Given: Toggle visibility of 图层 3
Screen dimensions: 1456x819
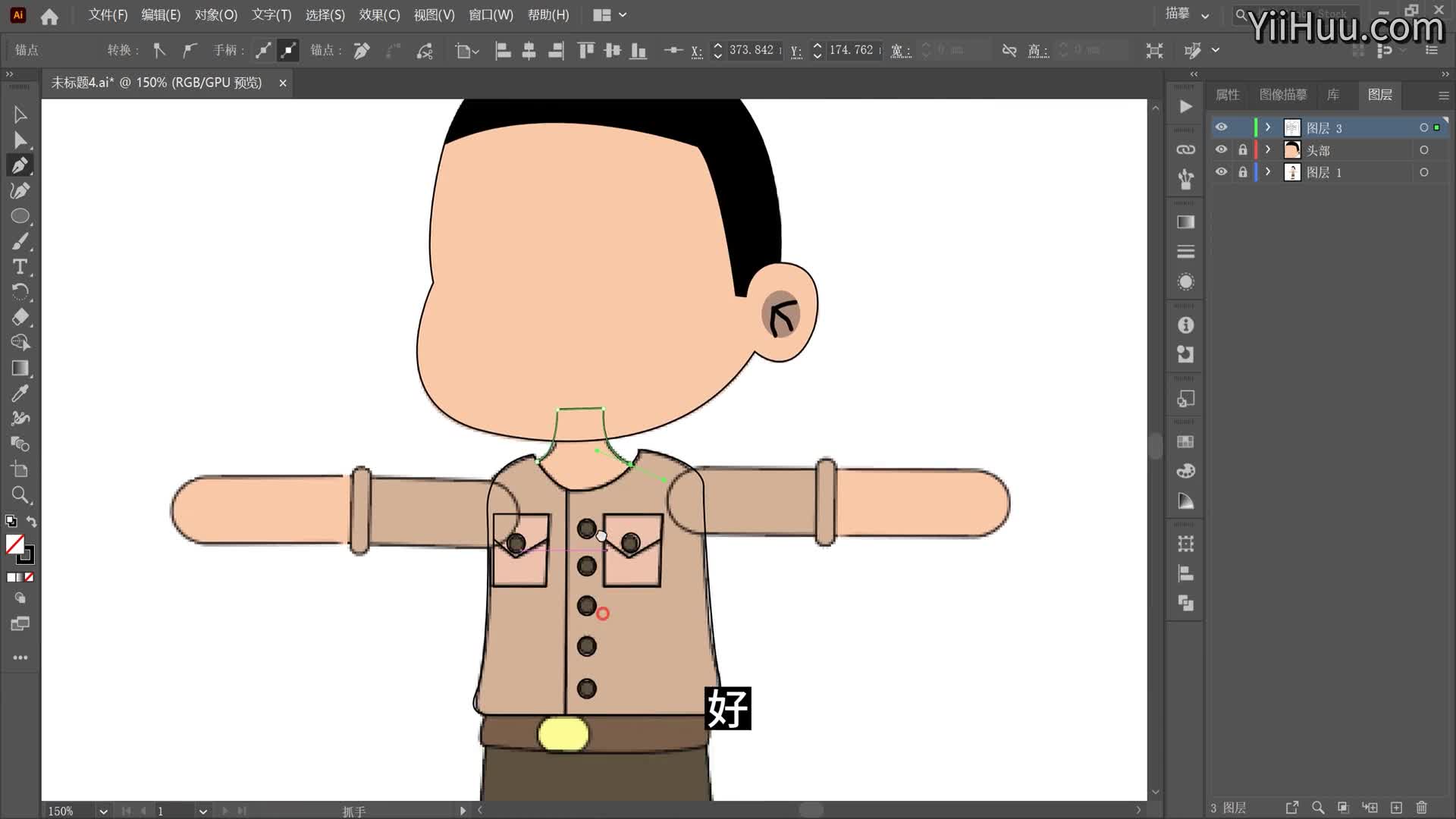Looking at the screenshot, I should pos(1221,127).
